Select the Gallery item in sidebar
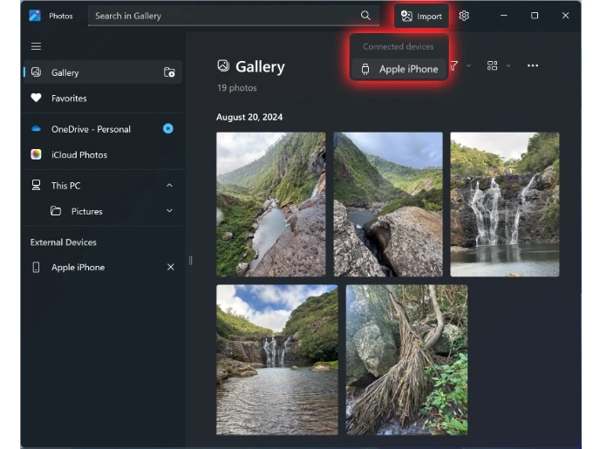 (x=65, y=72)
